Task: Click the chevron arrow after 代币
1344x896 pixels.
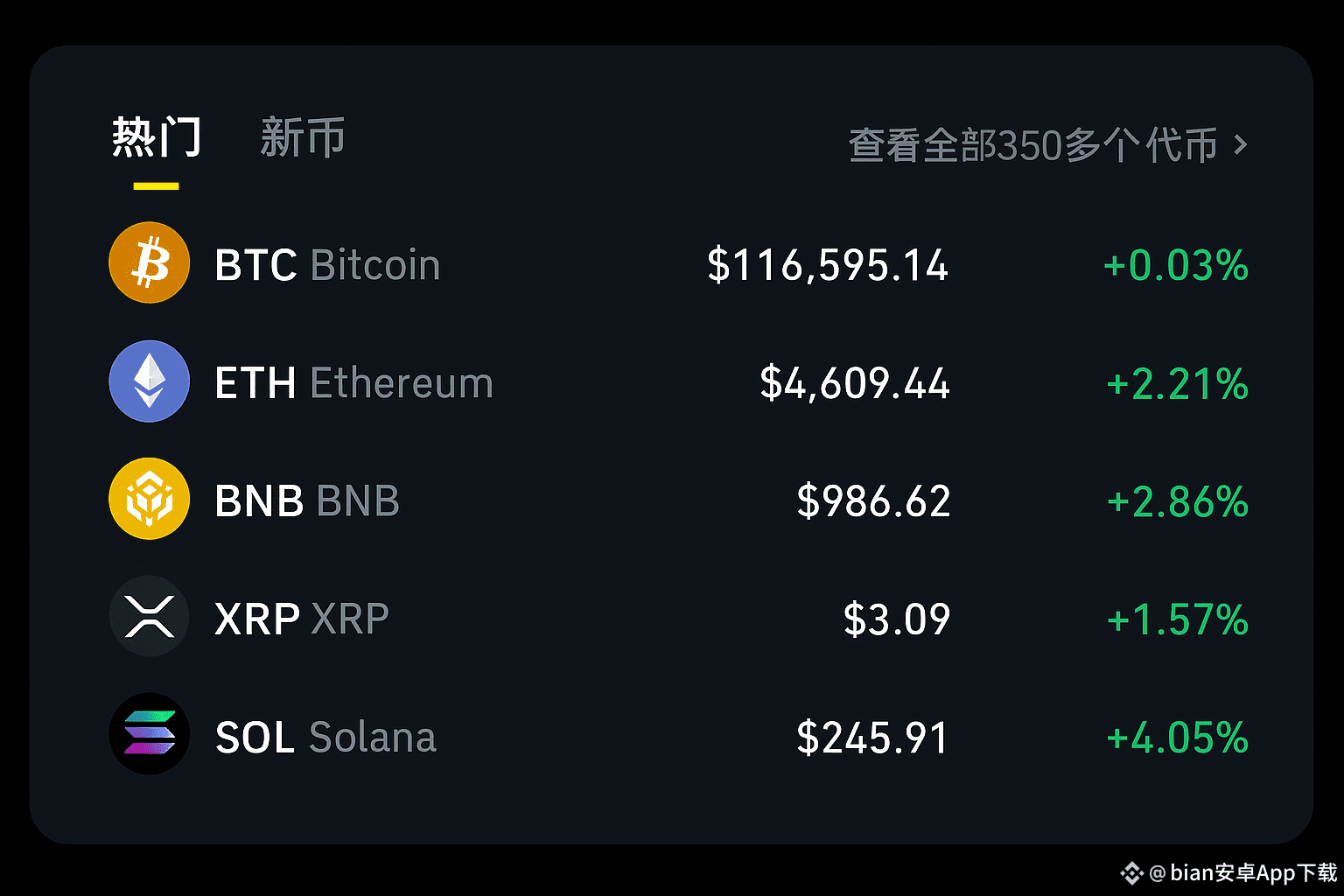Action: tap(1240, 144)
